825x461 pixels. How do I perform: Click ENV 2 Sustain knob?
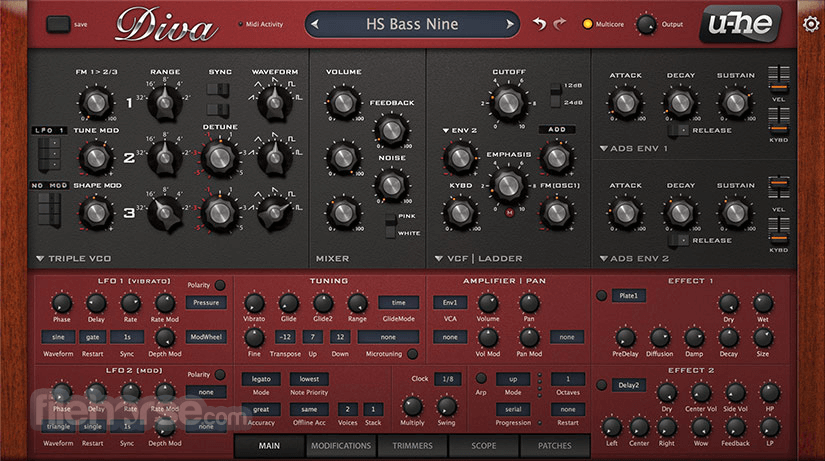tap(735, 213)
